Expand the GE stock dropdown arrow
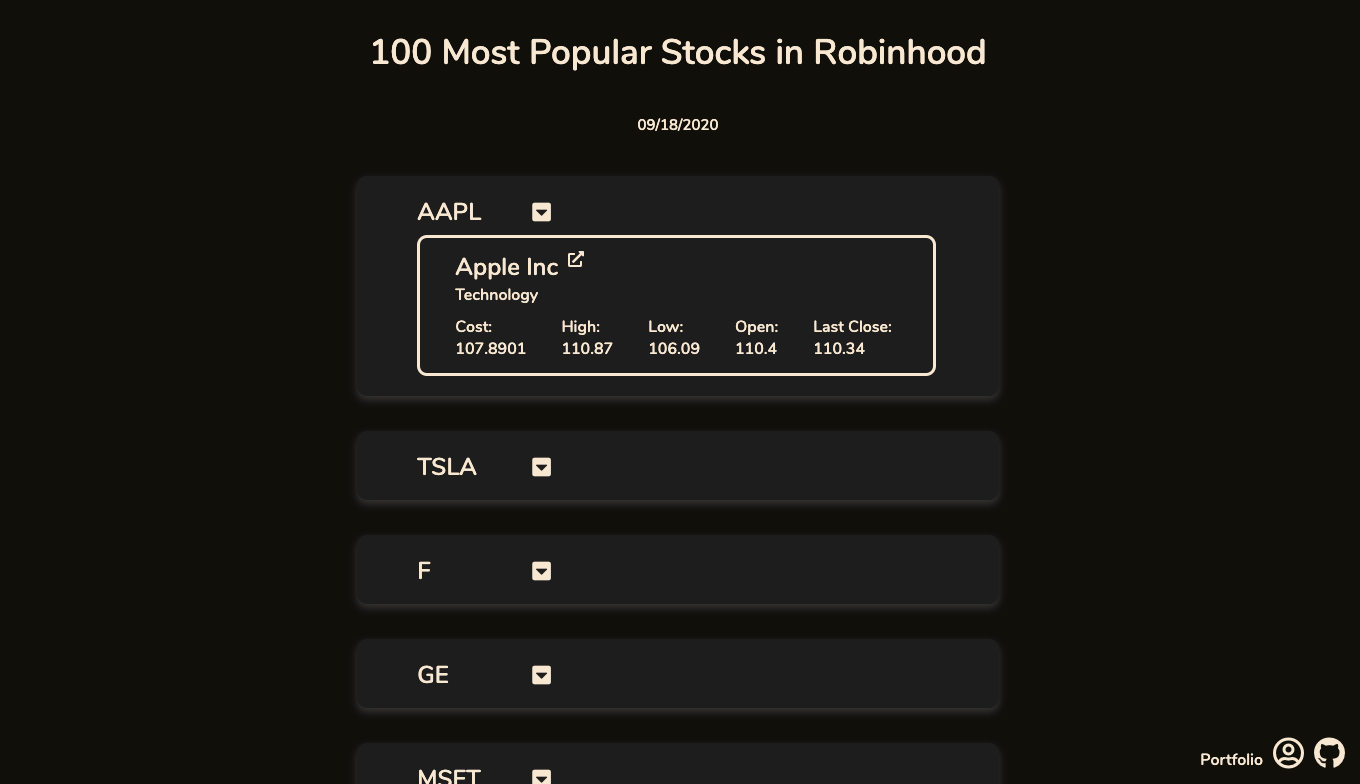Image resolution: width=1360 pixels, height=784 pixels. tap(541, 675)
